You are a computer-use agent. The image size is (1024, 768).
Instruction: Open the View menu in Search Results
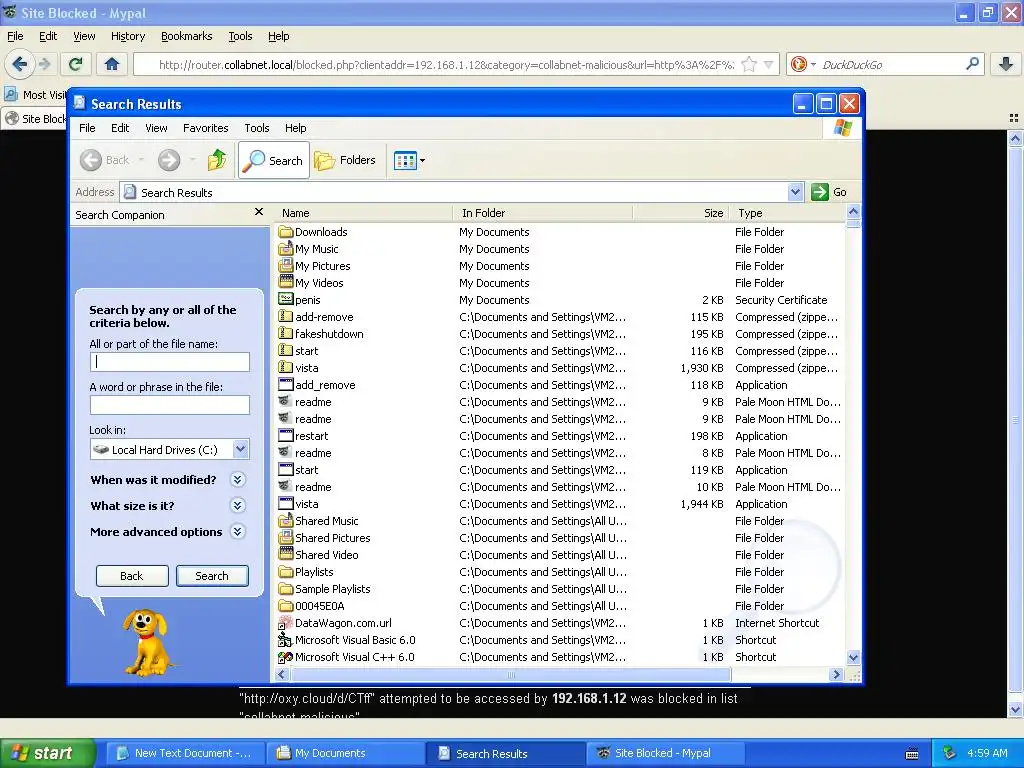tap(156, 128)
